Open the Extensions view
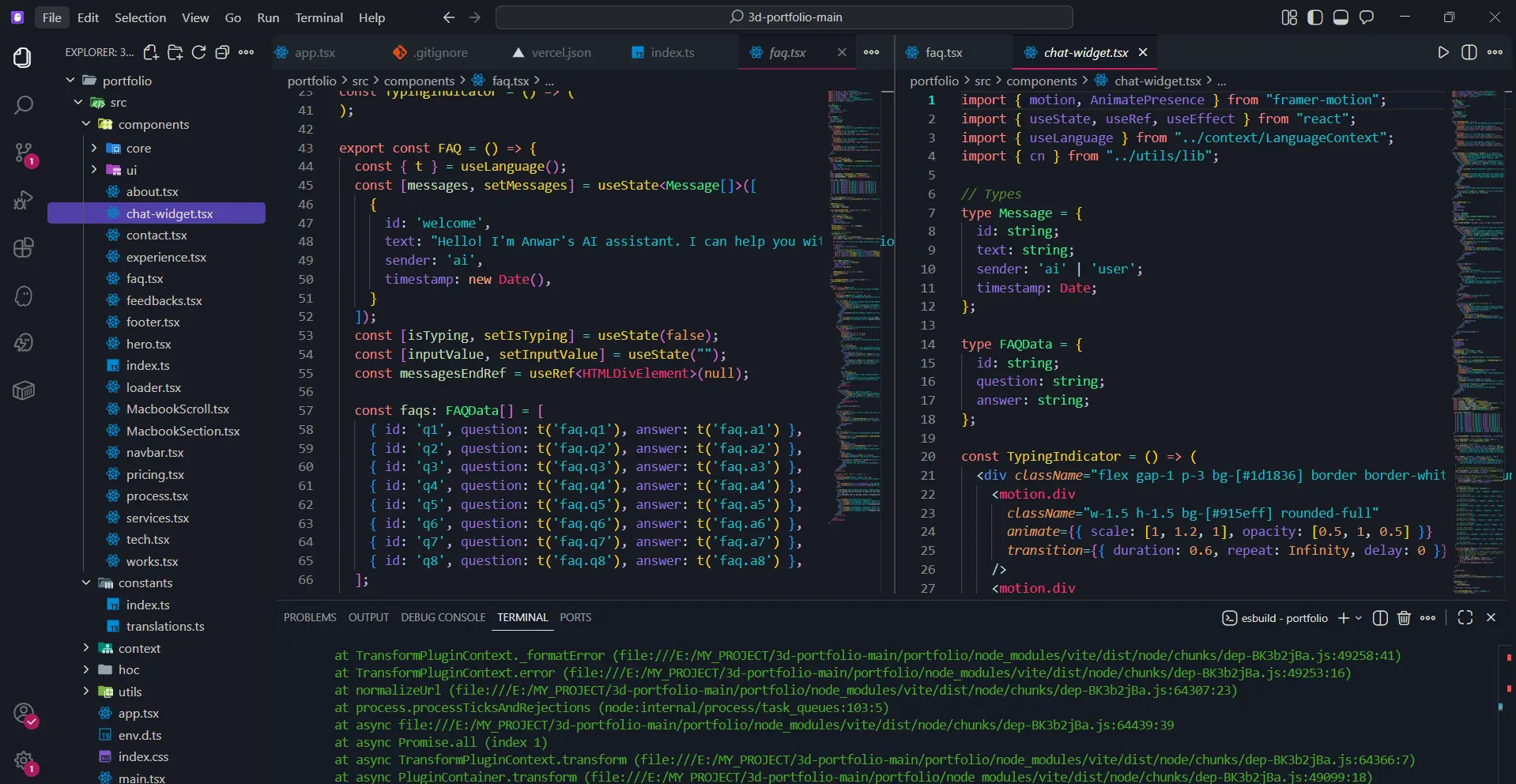The height and width of the screenshot is (784, 1516). pos(24,247)
